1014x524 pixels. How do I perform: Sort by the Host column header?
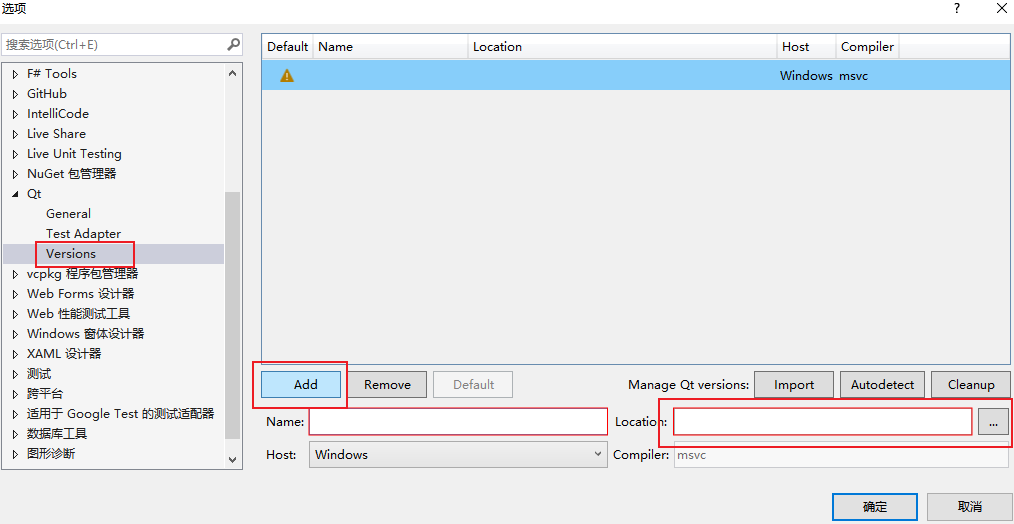pos(806,47)
